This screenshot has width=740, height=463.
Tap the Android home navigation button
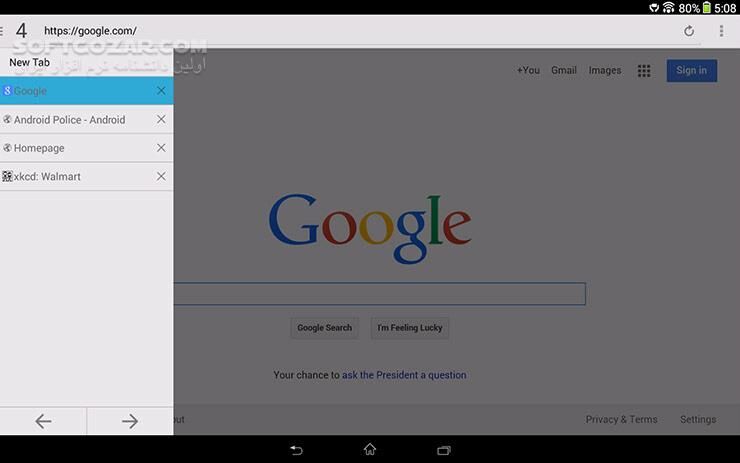click(x=370, y=449)
